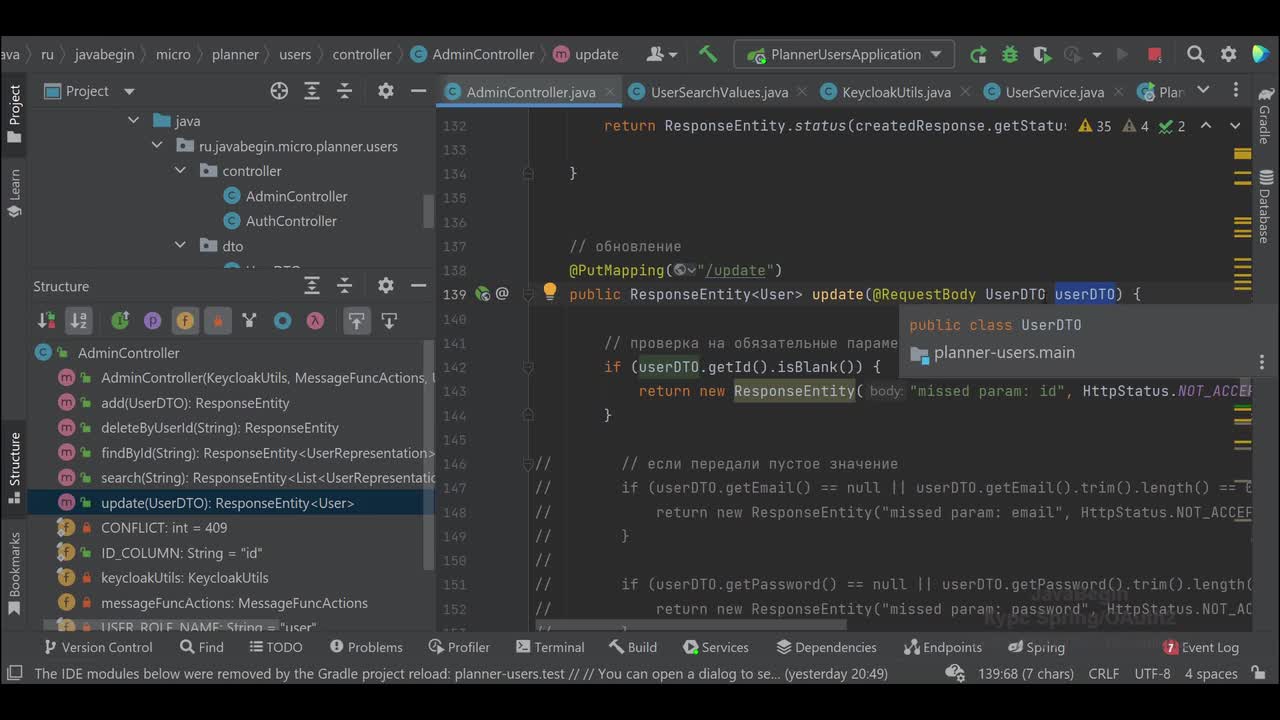The width and height of the screenshot is (1280, 720).
Task: Select opened file target icon in Project
Action: tap(279, 91)
